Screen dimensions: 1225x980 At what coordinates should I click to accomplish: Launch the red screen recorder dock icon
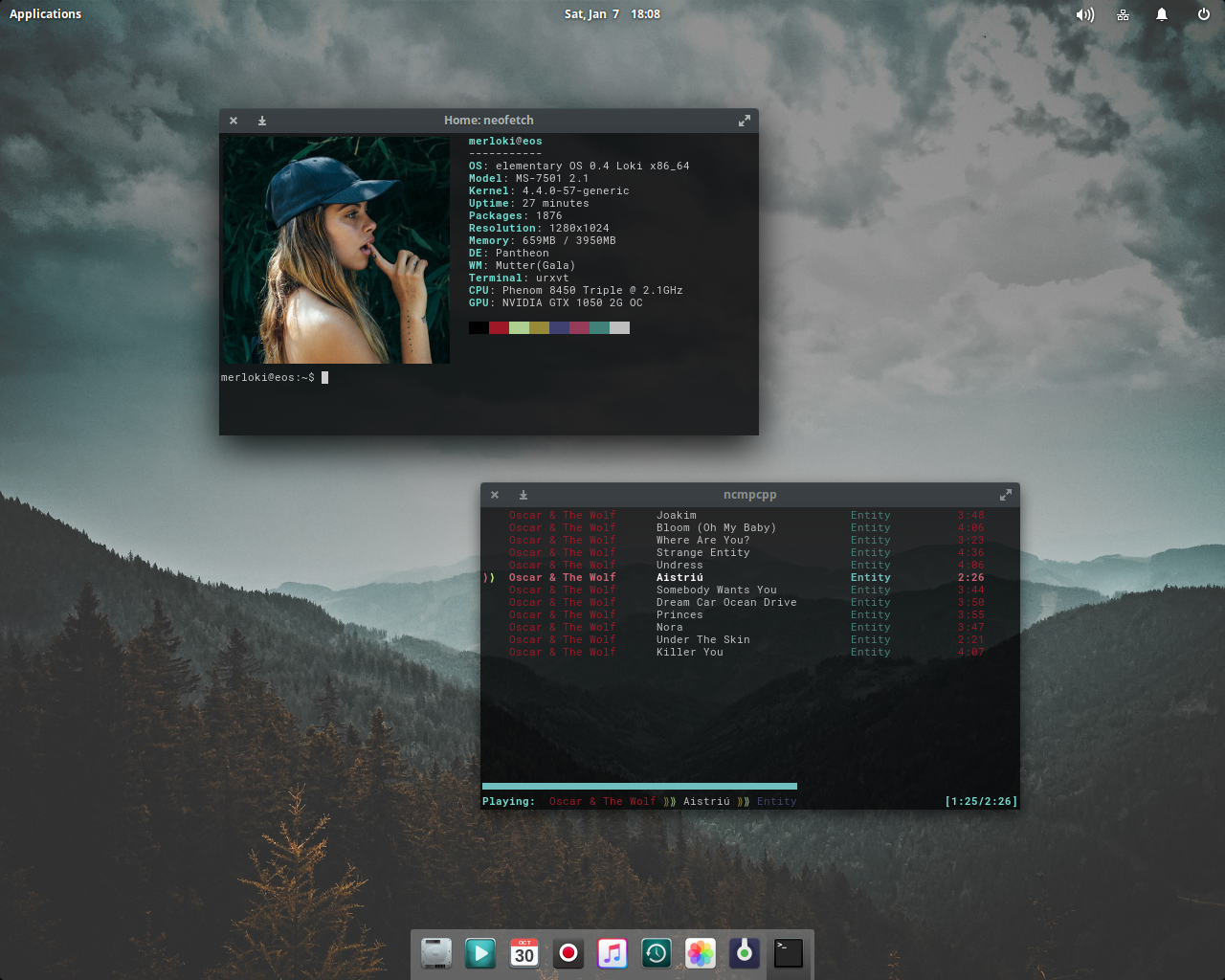click(568, 953)
